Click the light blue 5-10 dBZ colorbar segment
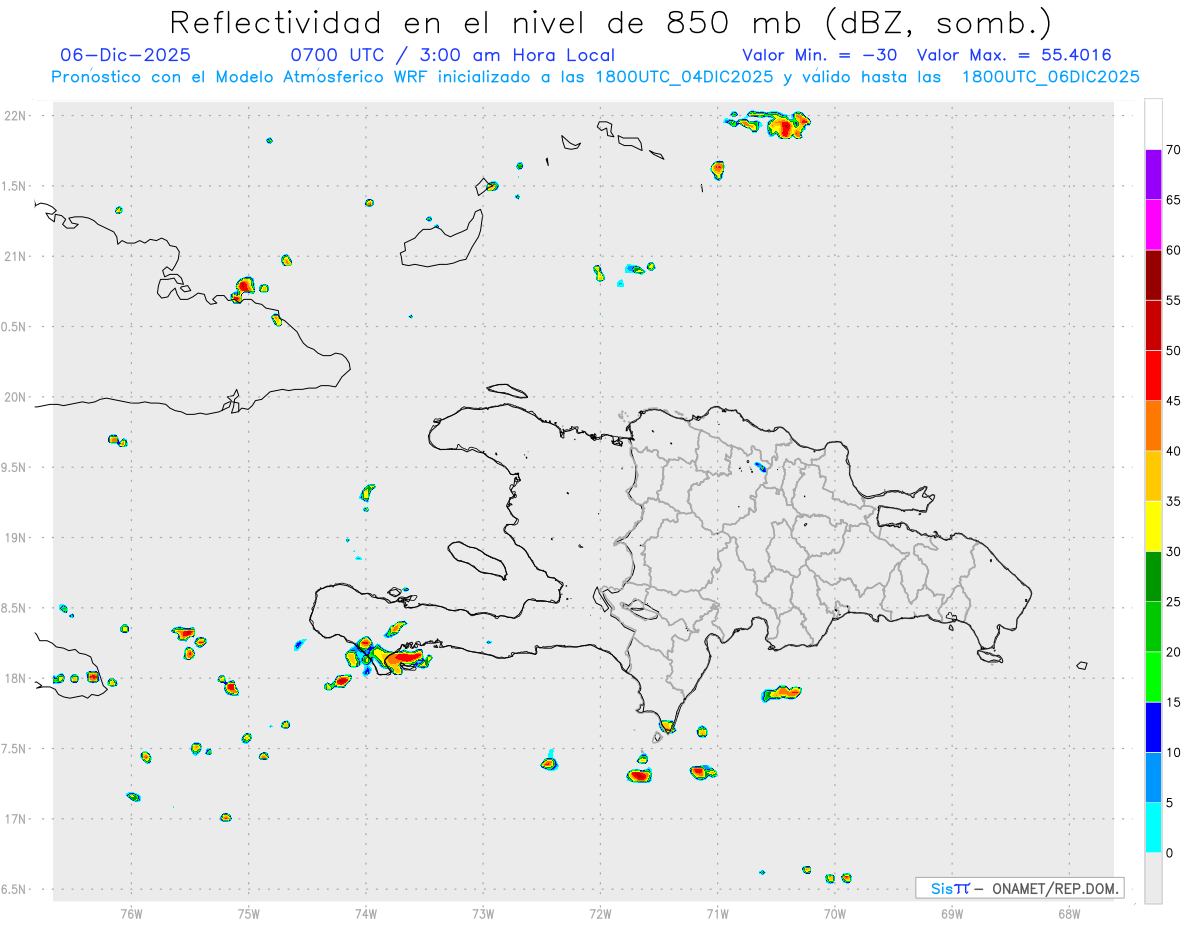This screenshot has height=927, width=1200. (1153, 777)
